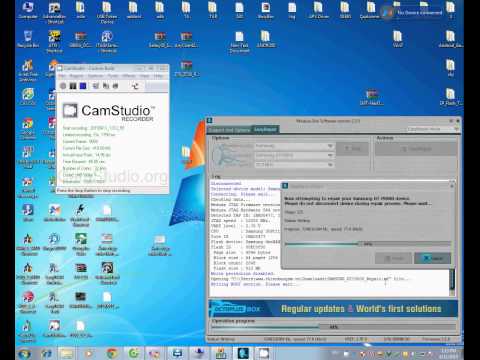Launch Internet Explorer from the taskbar

[x=47, y=354]
